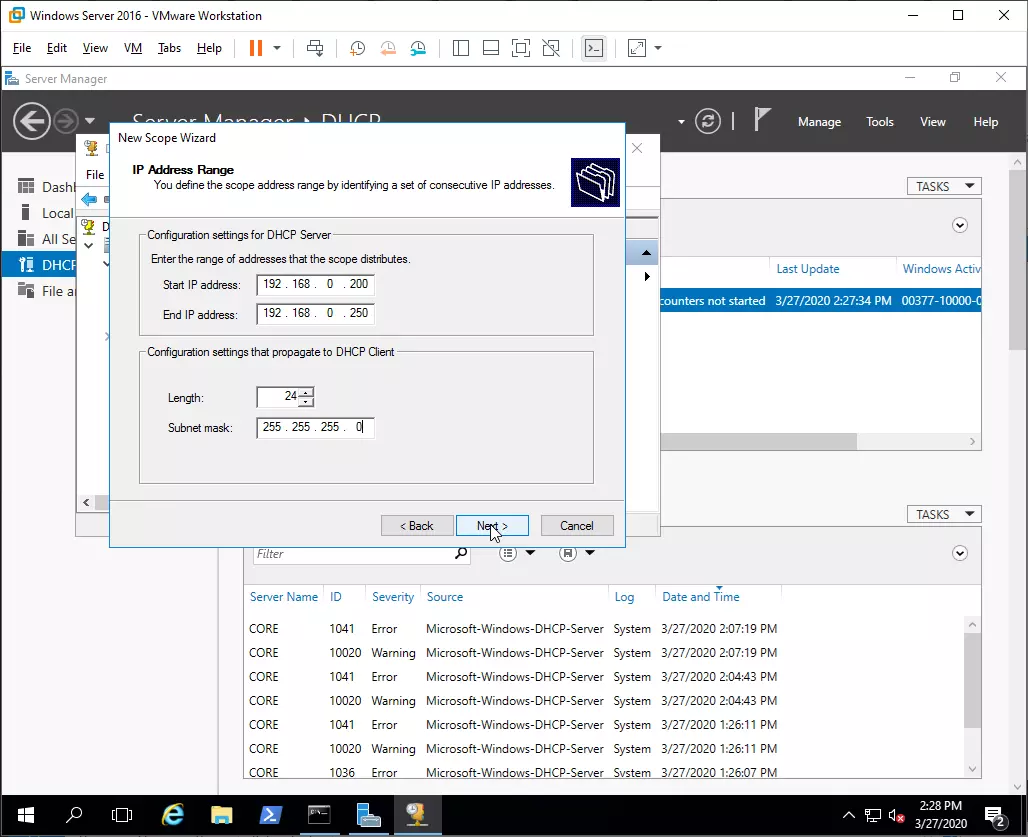Viewport: 1028px width, 837px height.
Task: Open the VMware View menu
Action: click(95, 48)
